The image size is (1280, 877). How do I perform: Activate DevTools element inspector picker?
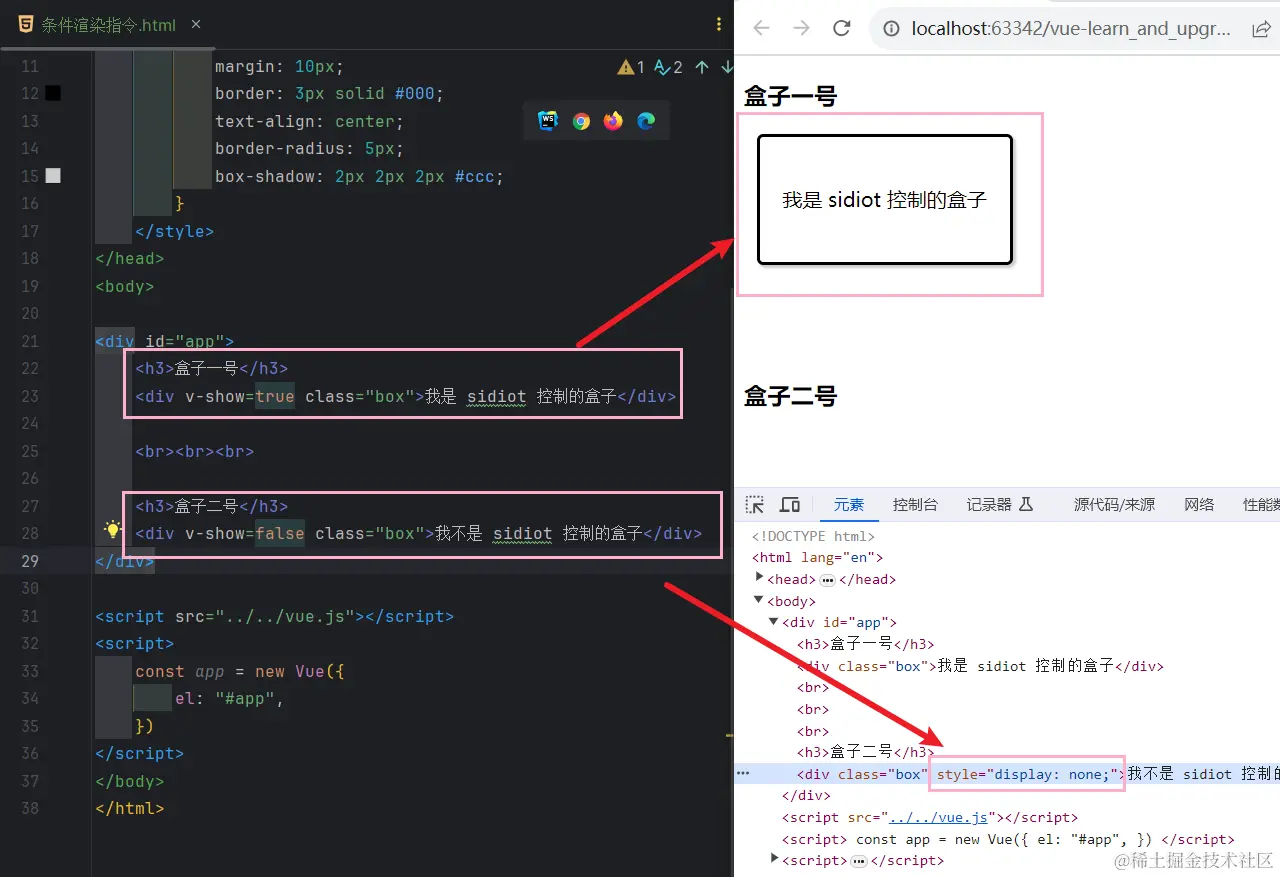click(755, 504)
